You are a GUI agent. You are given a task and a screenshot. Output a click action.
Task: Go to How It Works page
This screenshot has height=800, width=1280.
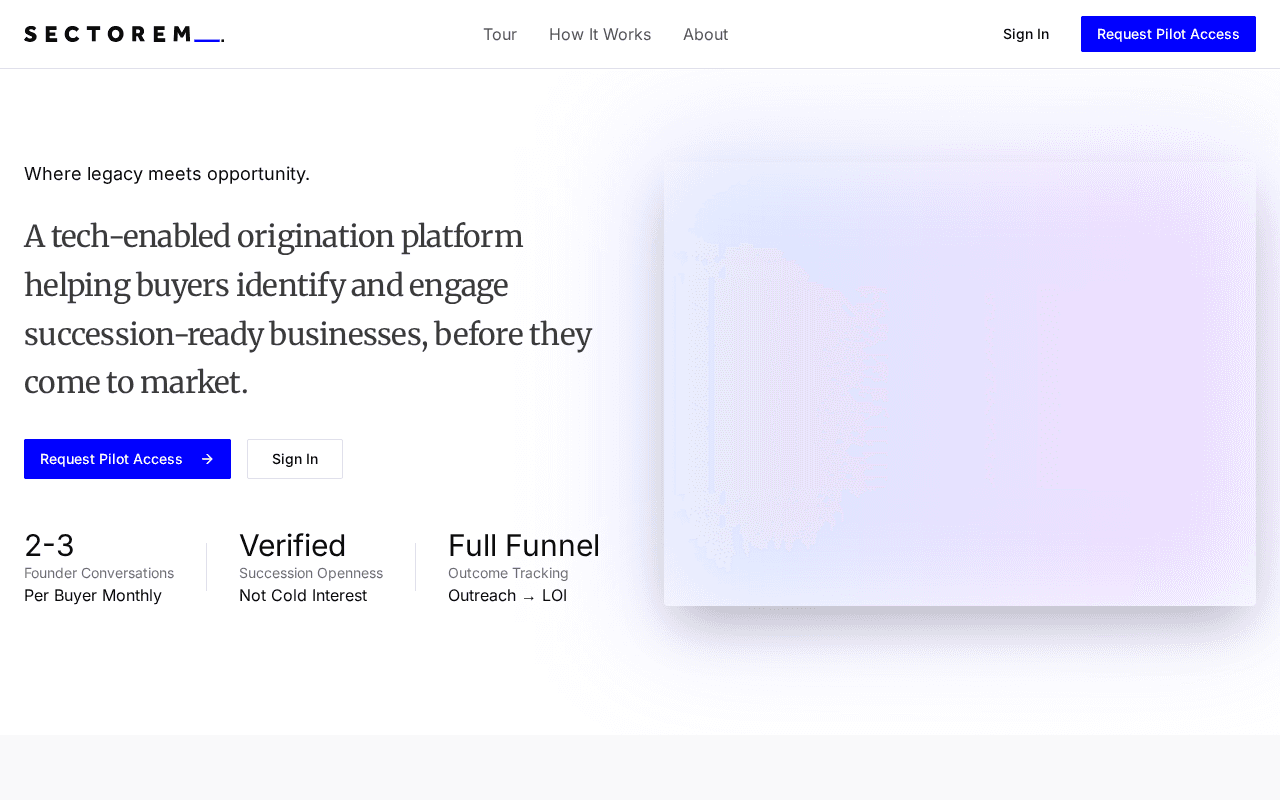[x=600, y=34]
